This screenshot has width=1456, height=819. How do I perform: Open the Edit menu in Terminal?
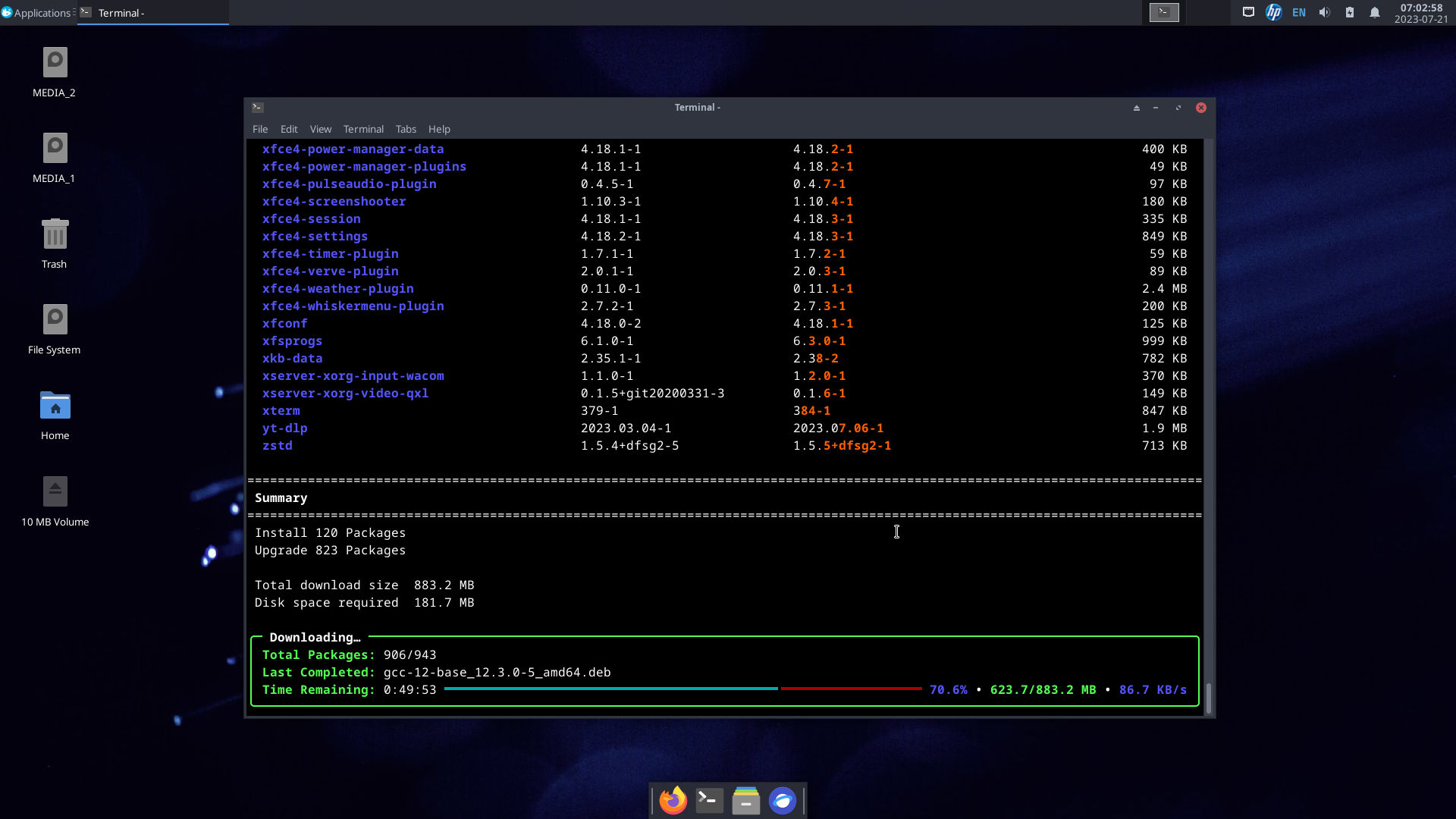pyautogui.click(x=289, y=129)
